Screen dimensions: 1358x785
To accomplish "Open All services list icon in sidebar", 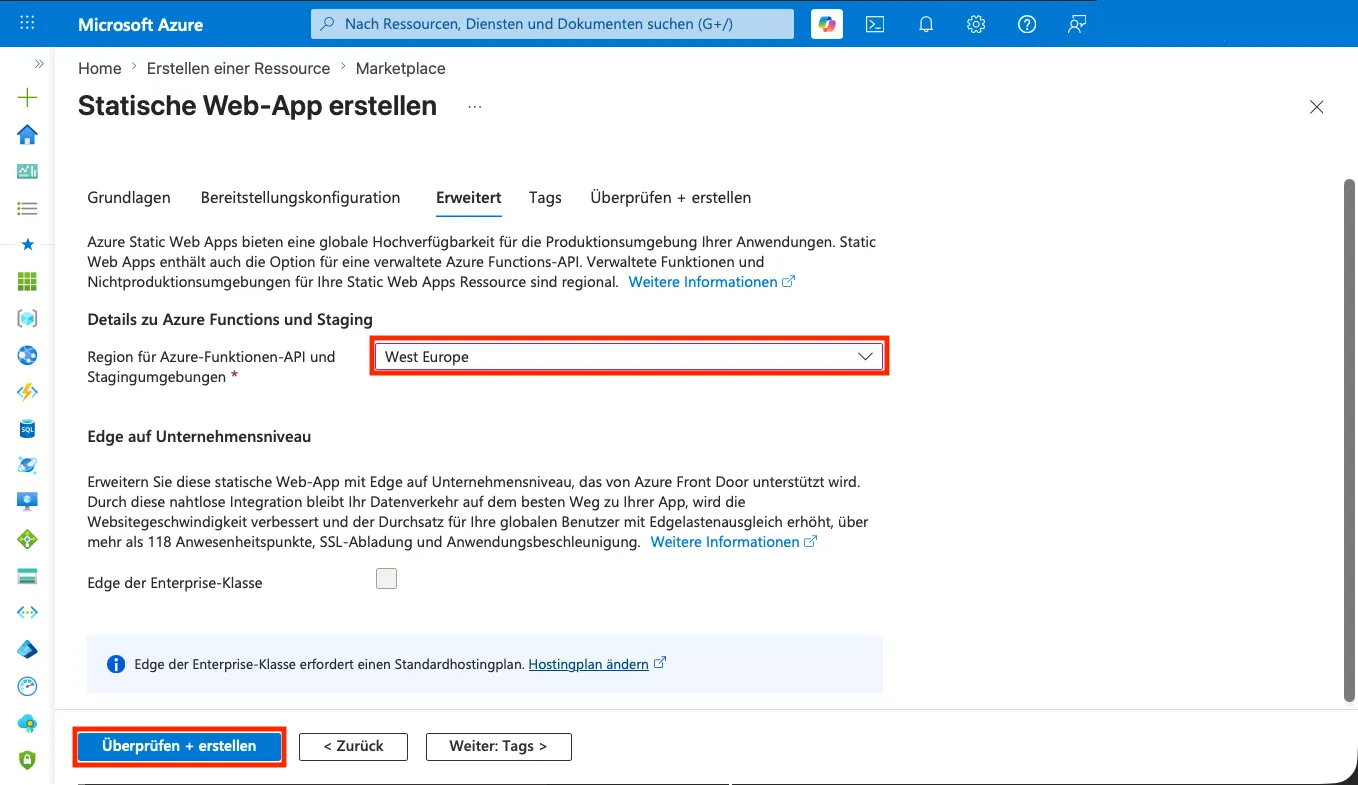I will coord(27,208).
